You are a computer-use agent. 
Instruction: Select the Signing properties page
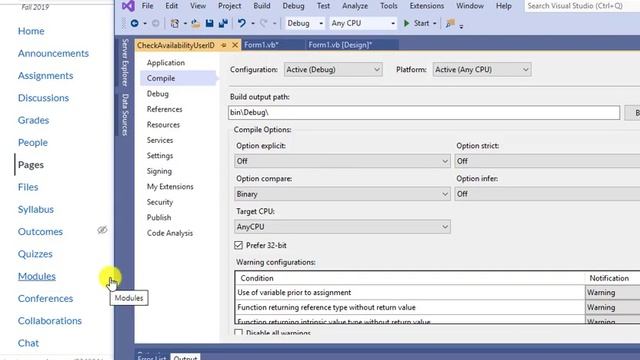click(x=159, y=171)
